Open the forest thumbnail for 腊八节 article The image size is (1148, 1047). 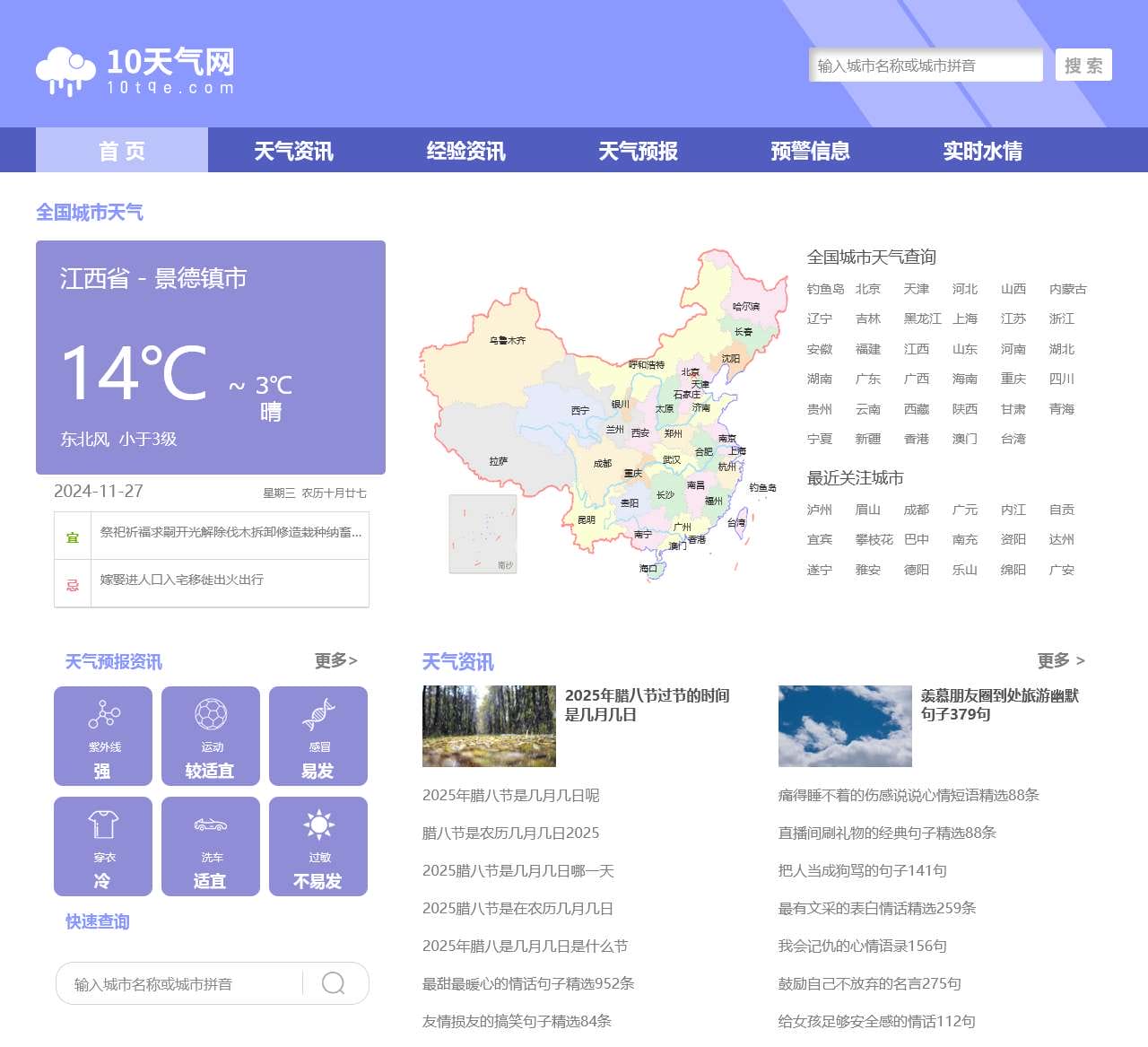pyautogui.click(x=489, y=726)
